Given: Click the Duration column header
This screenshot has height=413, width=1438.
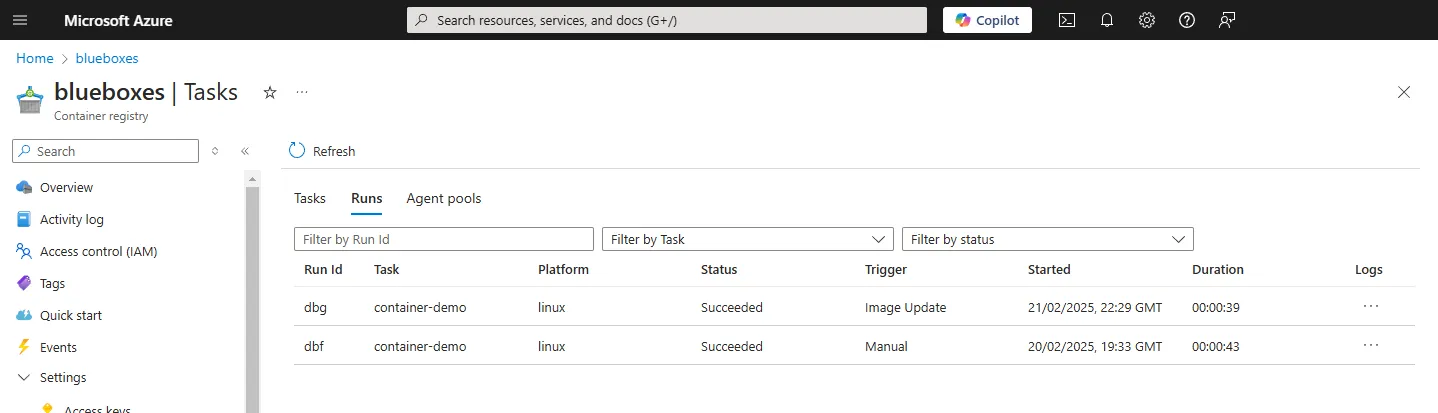Looking at the screenshot, I should tap(1218, 269).
